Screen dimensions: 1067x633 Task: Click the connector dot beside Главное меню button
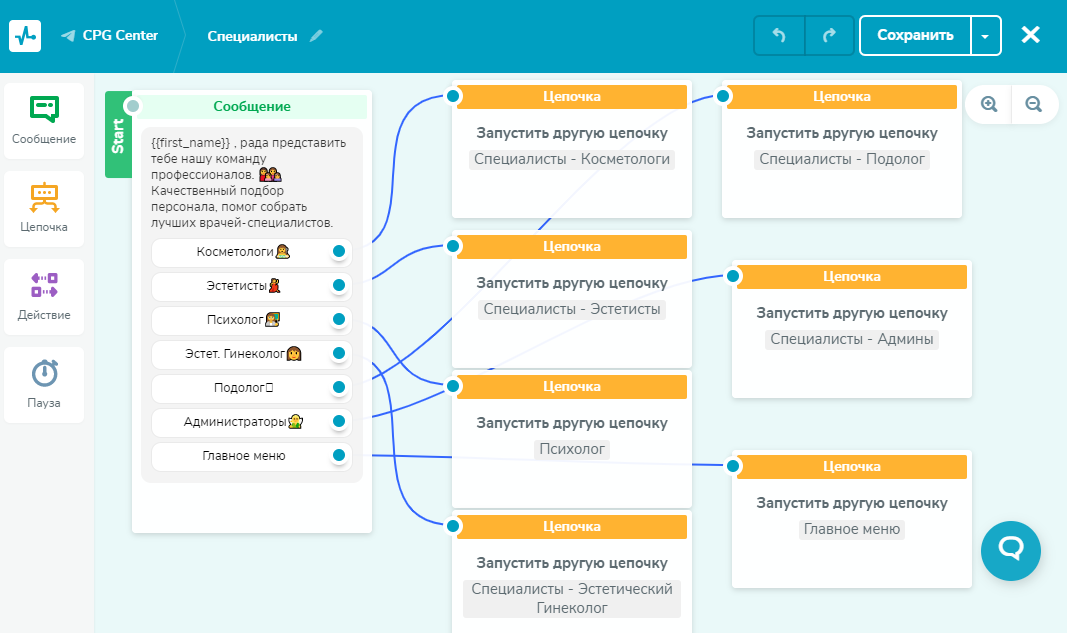338,456
